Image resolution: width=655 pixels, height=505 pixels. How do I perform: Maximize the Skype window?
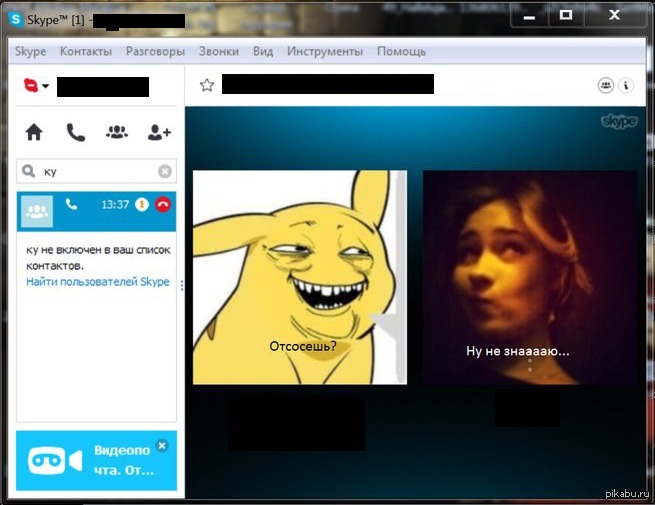(x=566, y=15)
